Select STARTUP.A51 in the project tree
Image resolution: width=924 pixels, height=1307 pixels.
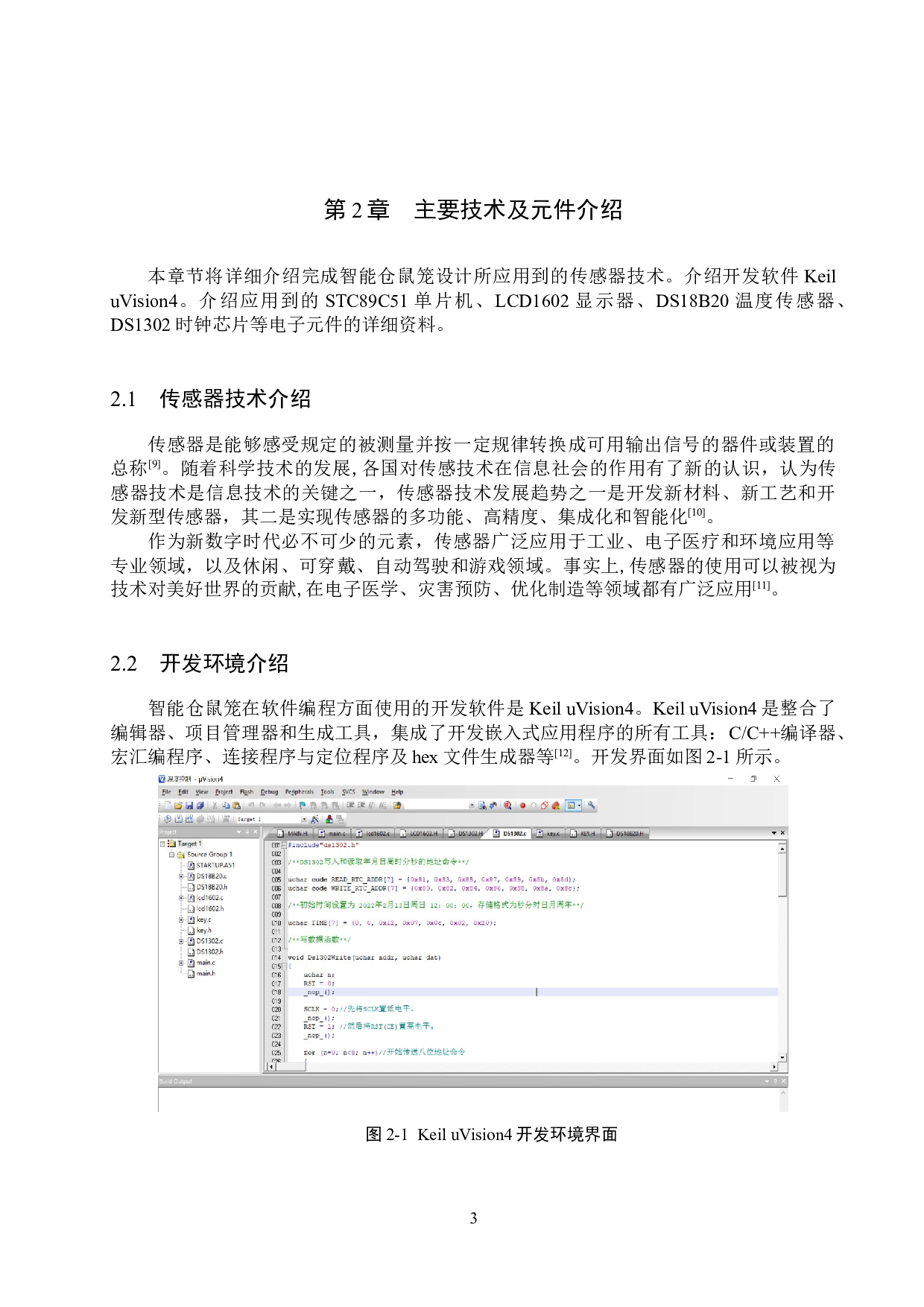tap(215, 865)
